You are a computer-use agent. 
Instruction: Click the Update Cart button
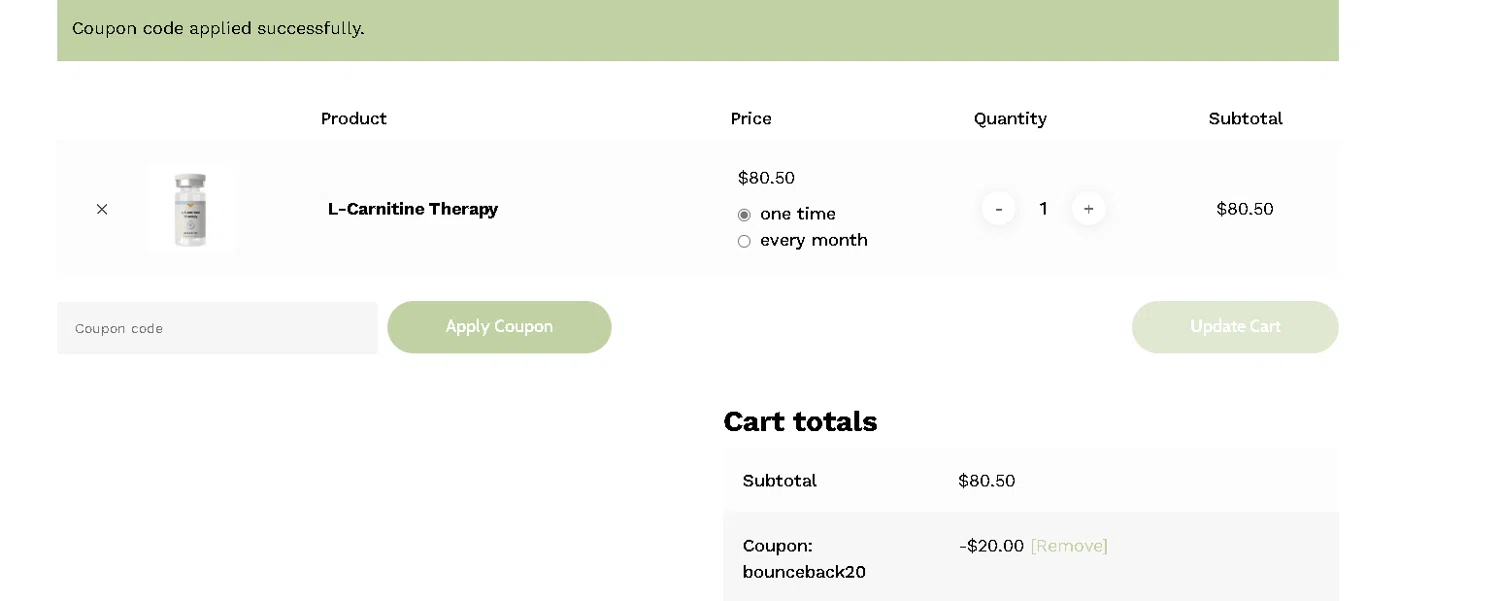coord(1234,327)
